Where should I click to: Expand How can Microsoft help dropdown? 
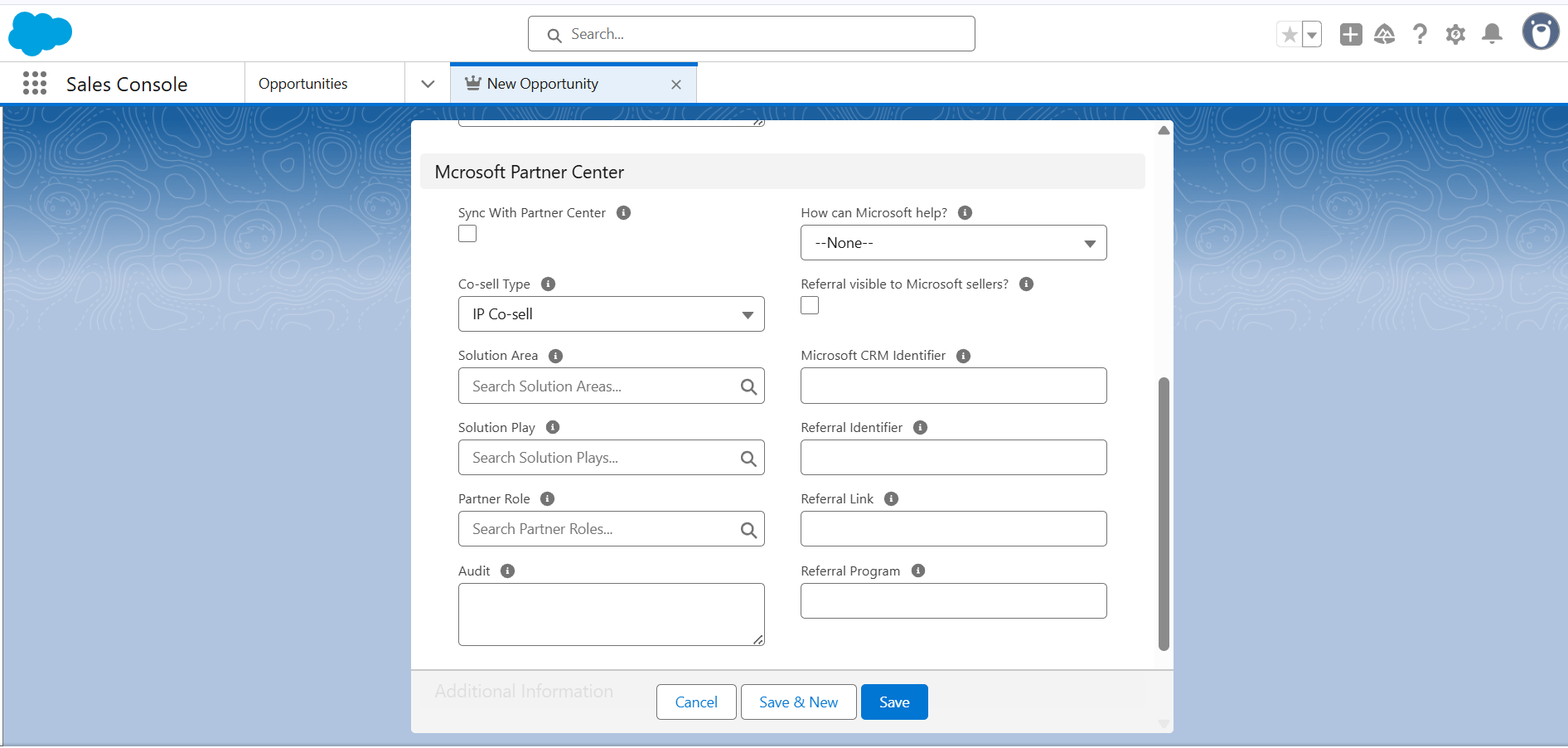tap(953, 243)
